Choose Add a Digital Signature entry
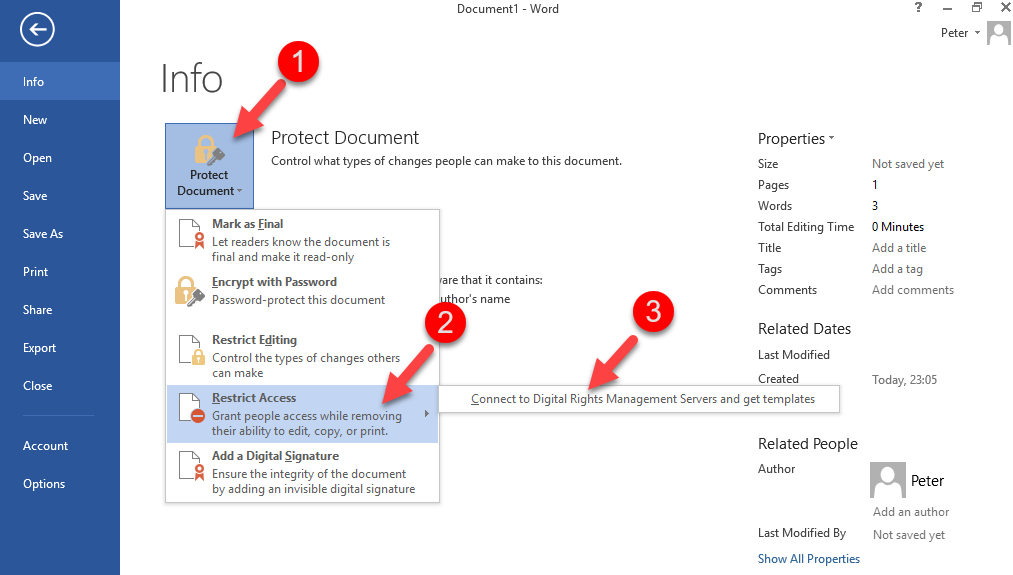Screen dimensions: 1013x575 tap(302, 472)
